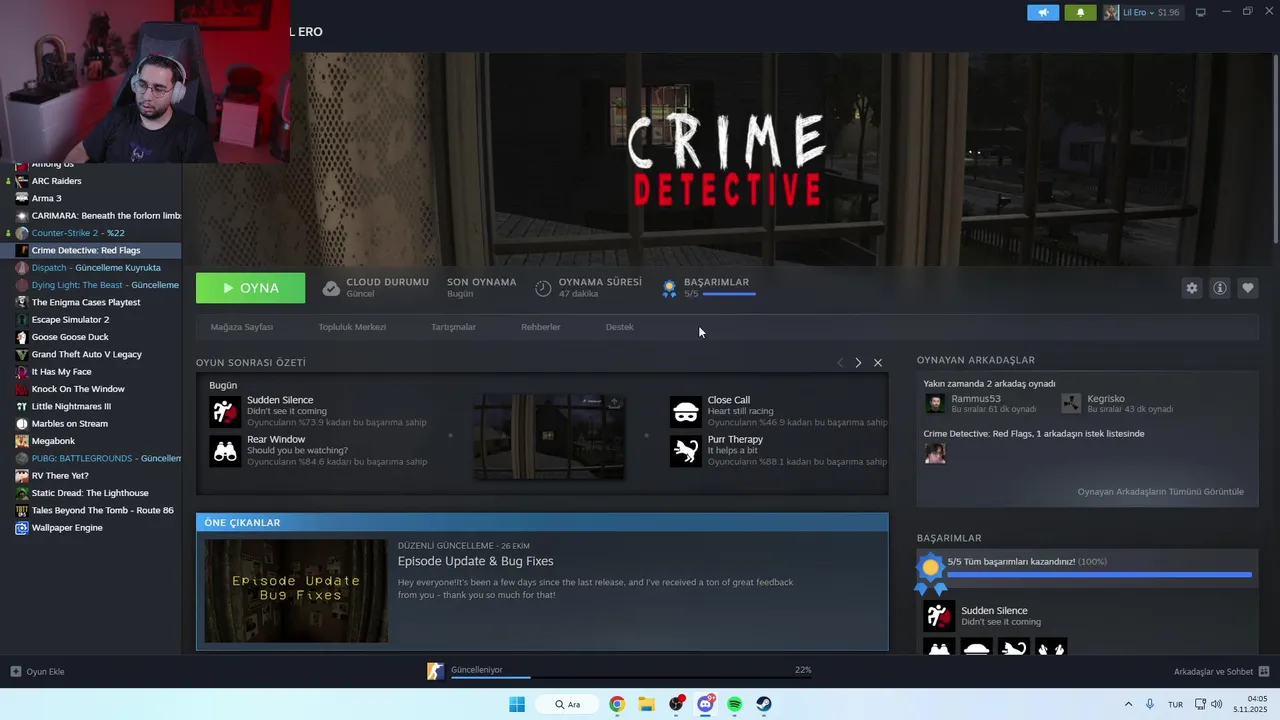Click the Sudden Silence icon in Başarımlar panel

pyautogui.click(x=939, y=616)
